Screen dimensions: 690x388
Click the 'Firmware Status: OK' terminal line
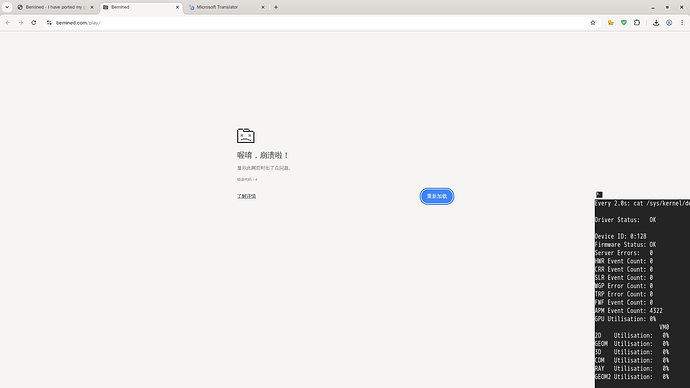[625, 245]
